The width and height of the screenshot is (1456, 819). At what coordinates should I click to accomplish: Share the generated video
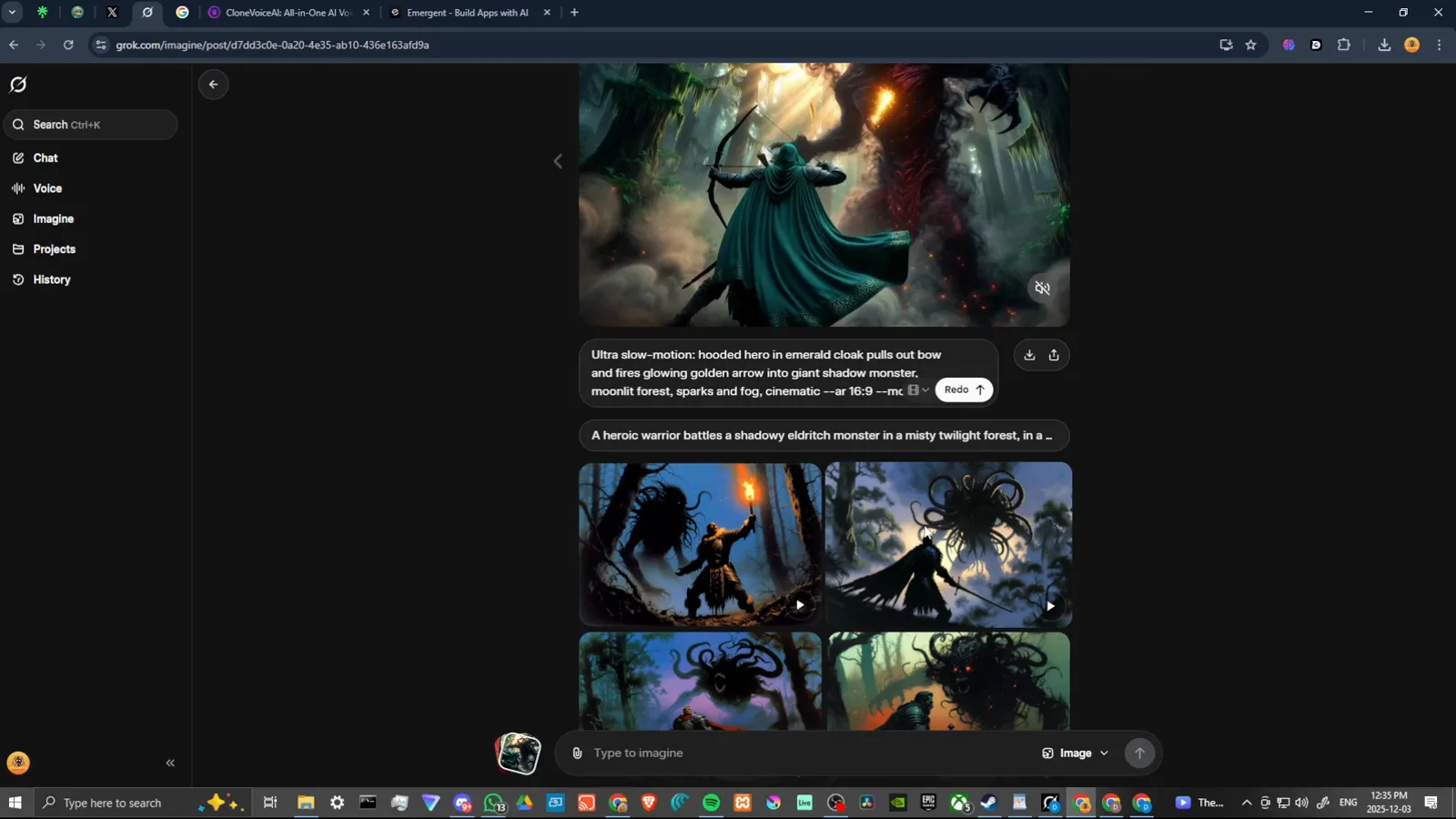(1054, 355)
